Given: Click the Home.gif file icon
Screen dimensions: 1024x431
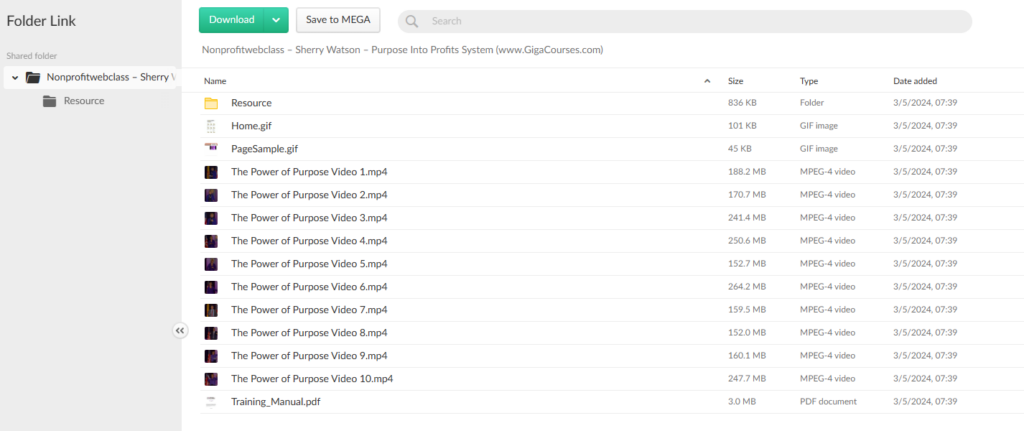Looking at the screenshot, I should coord(211,126).
